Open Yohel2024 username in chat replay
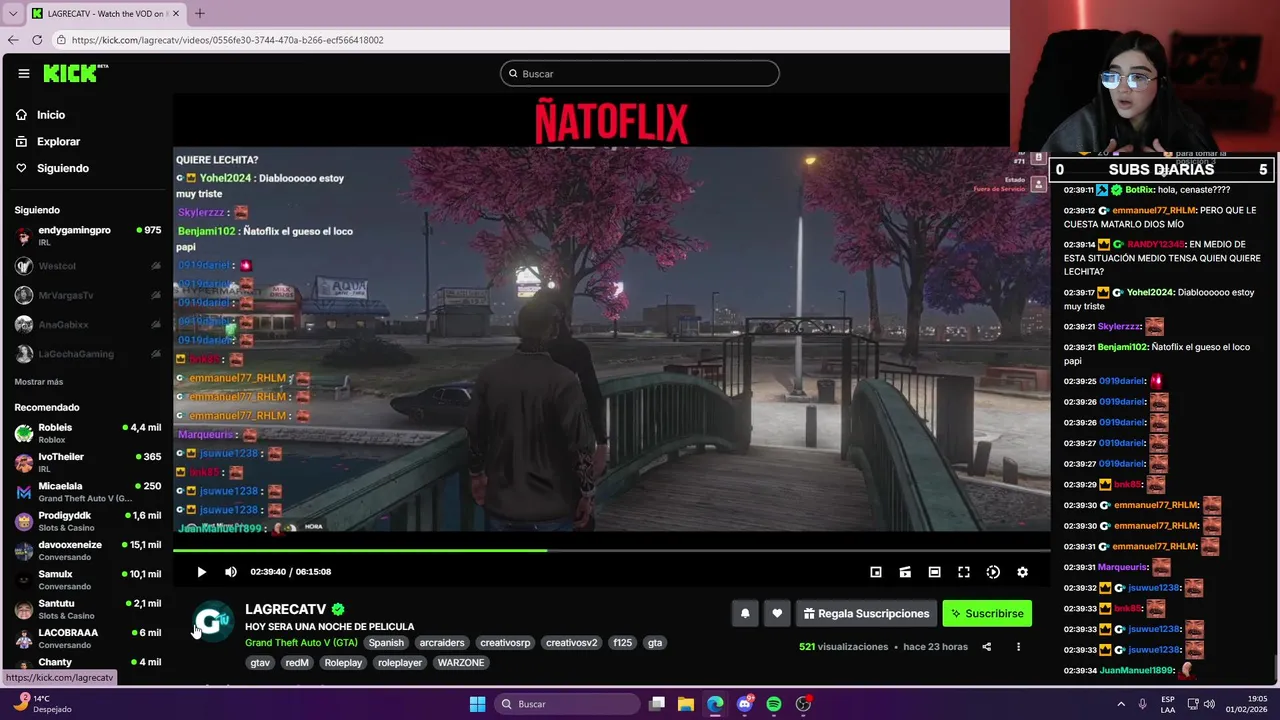 (1150, 293)
